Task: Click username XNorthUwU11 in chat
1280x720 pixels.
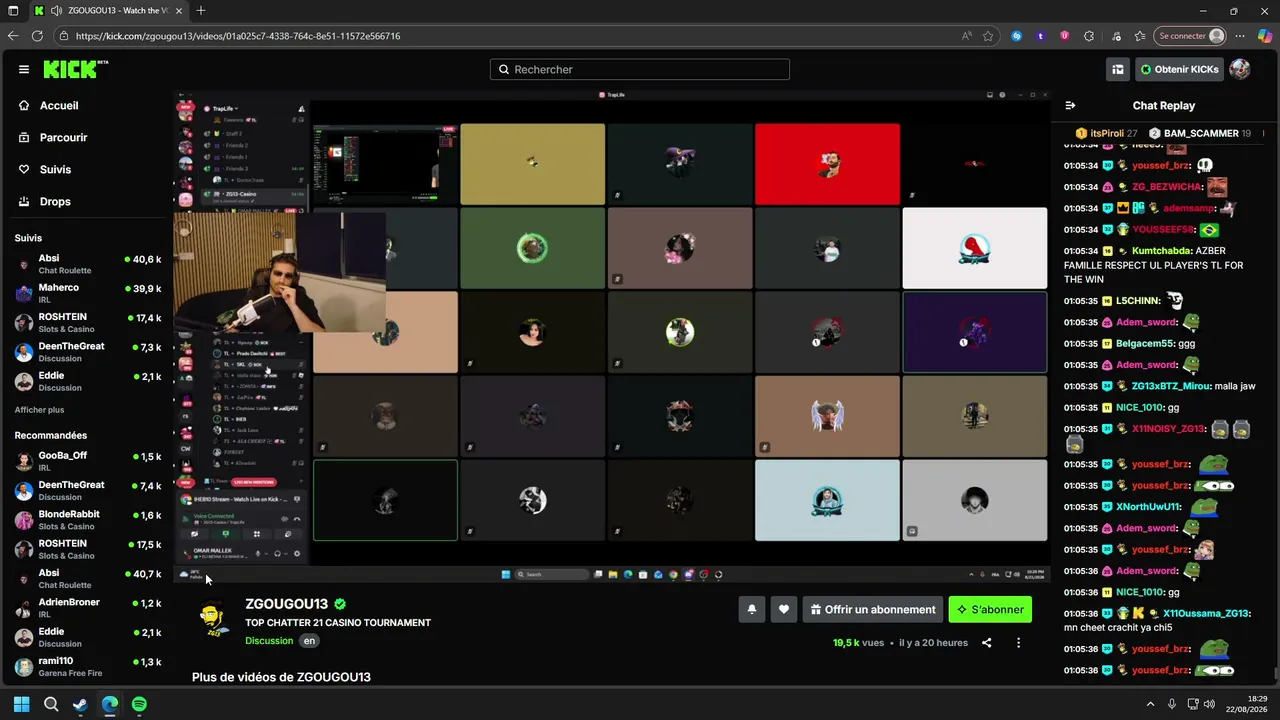Action: coord(1149,507)
